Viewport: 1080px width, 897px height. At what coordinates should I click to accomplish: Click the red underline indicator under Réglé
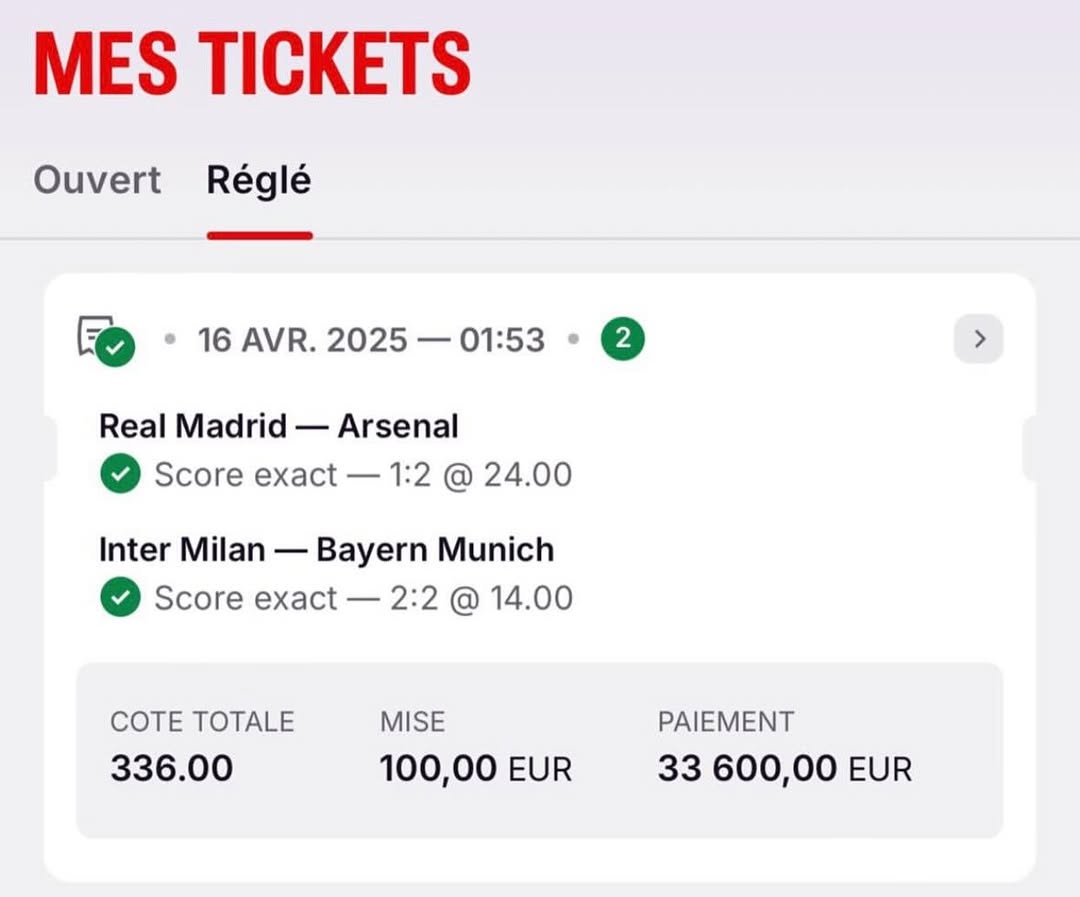260,236
